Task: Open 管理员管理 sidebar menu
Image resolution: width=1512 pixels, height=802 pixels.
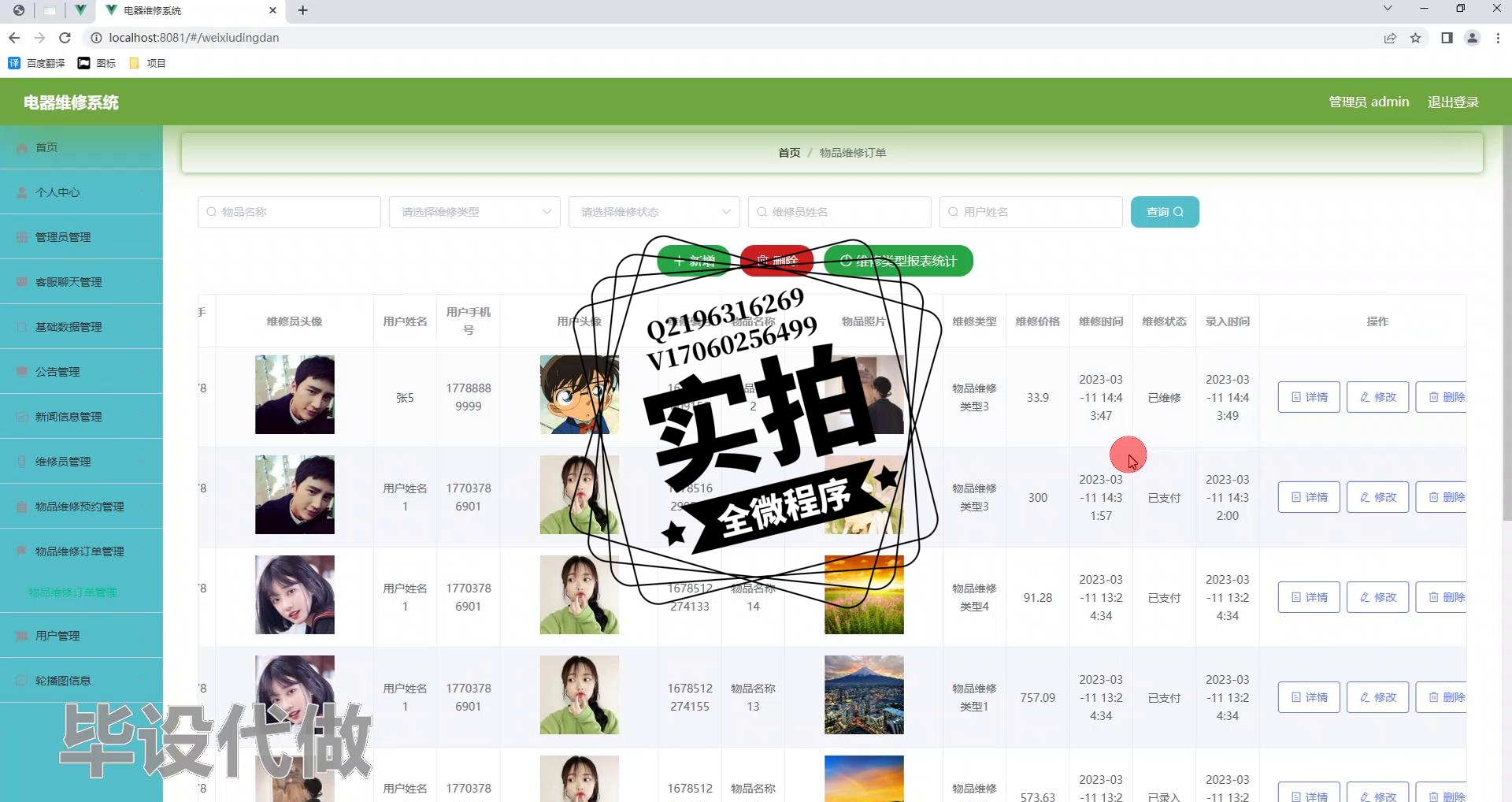Action: 81,237
